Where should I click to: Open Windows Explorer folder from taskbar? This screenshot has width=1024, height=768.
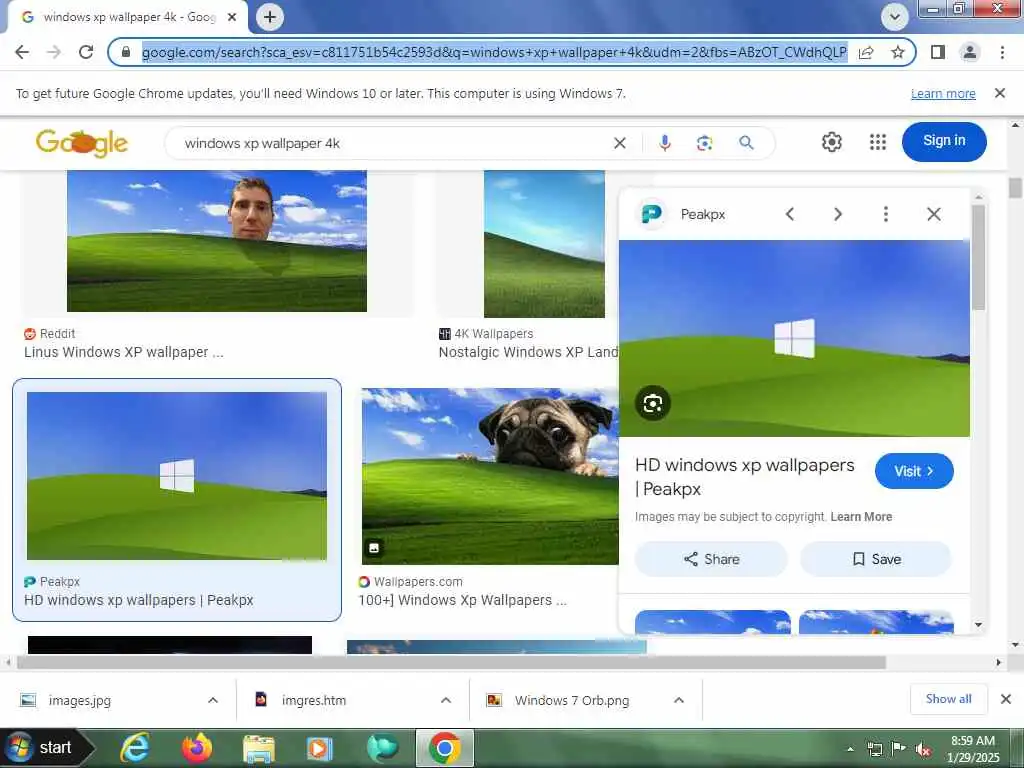(x=259, y=748)
